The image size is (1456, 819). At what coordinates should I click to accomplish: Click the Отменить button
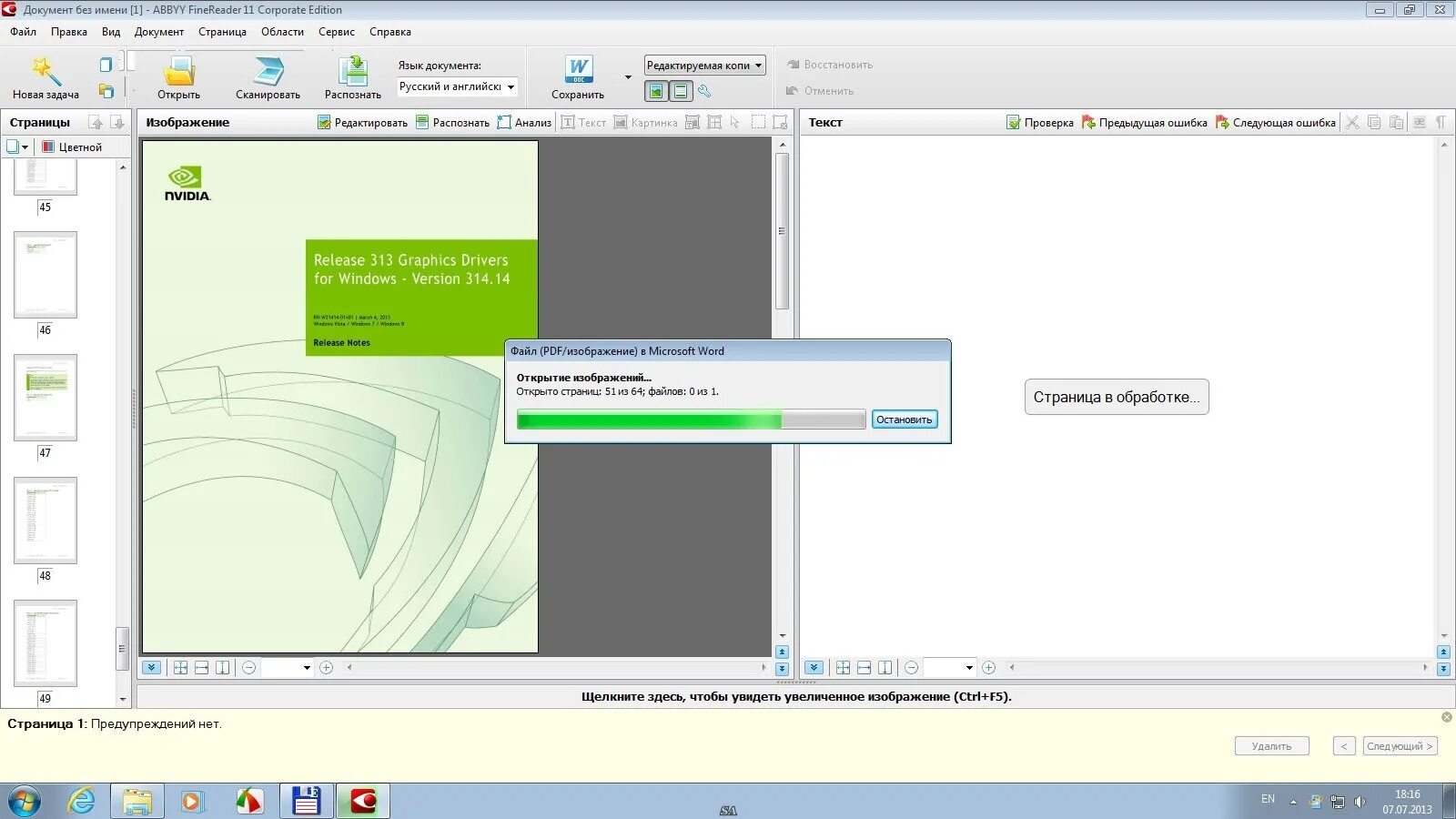pyautogui.click(x=820, y=91)
